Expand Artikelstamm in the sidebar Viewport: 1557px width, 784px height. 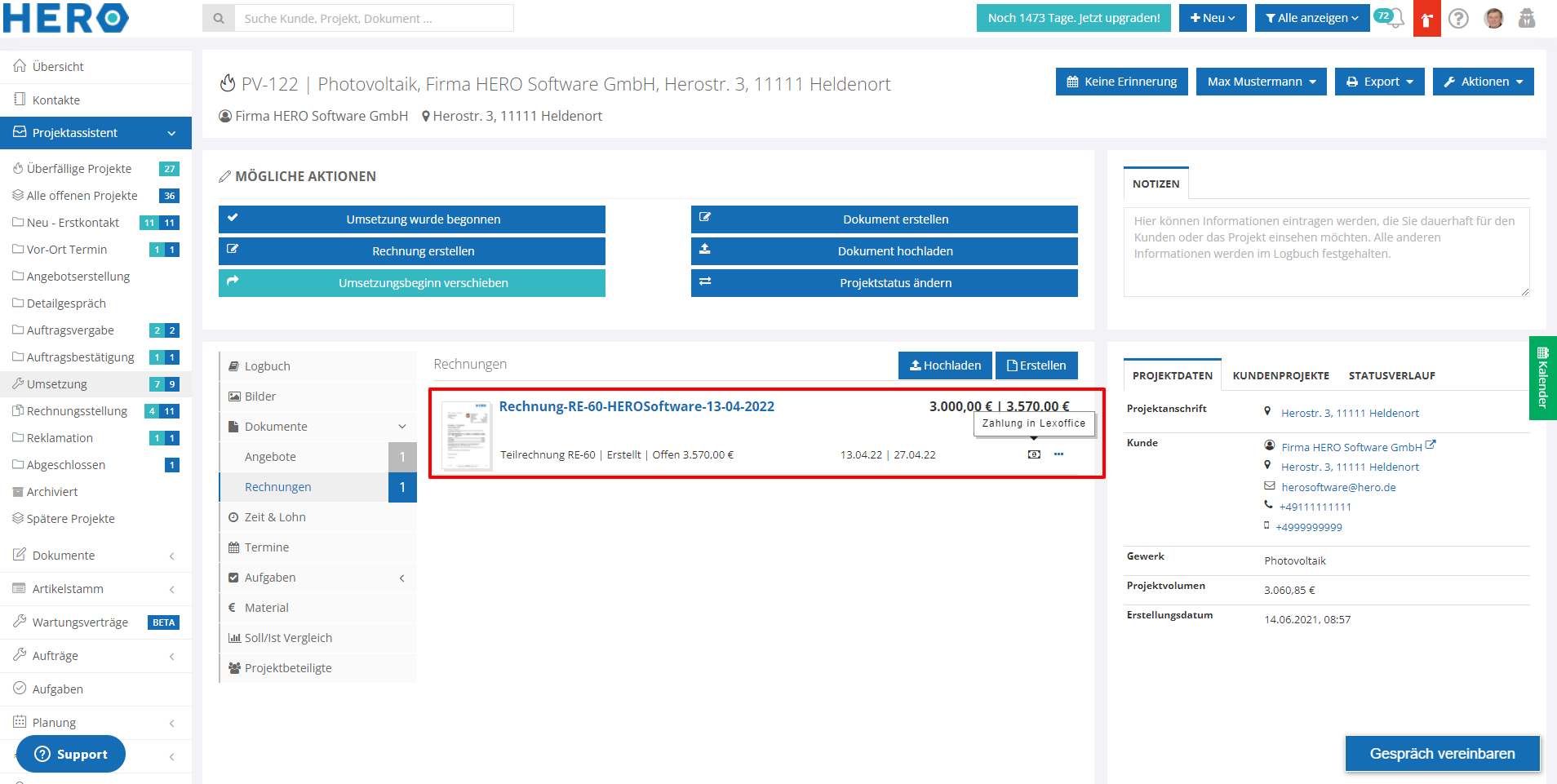point(96,589)
